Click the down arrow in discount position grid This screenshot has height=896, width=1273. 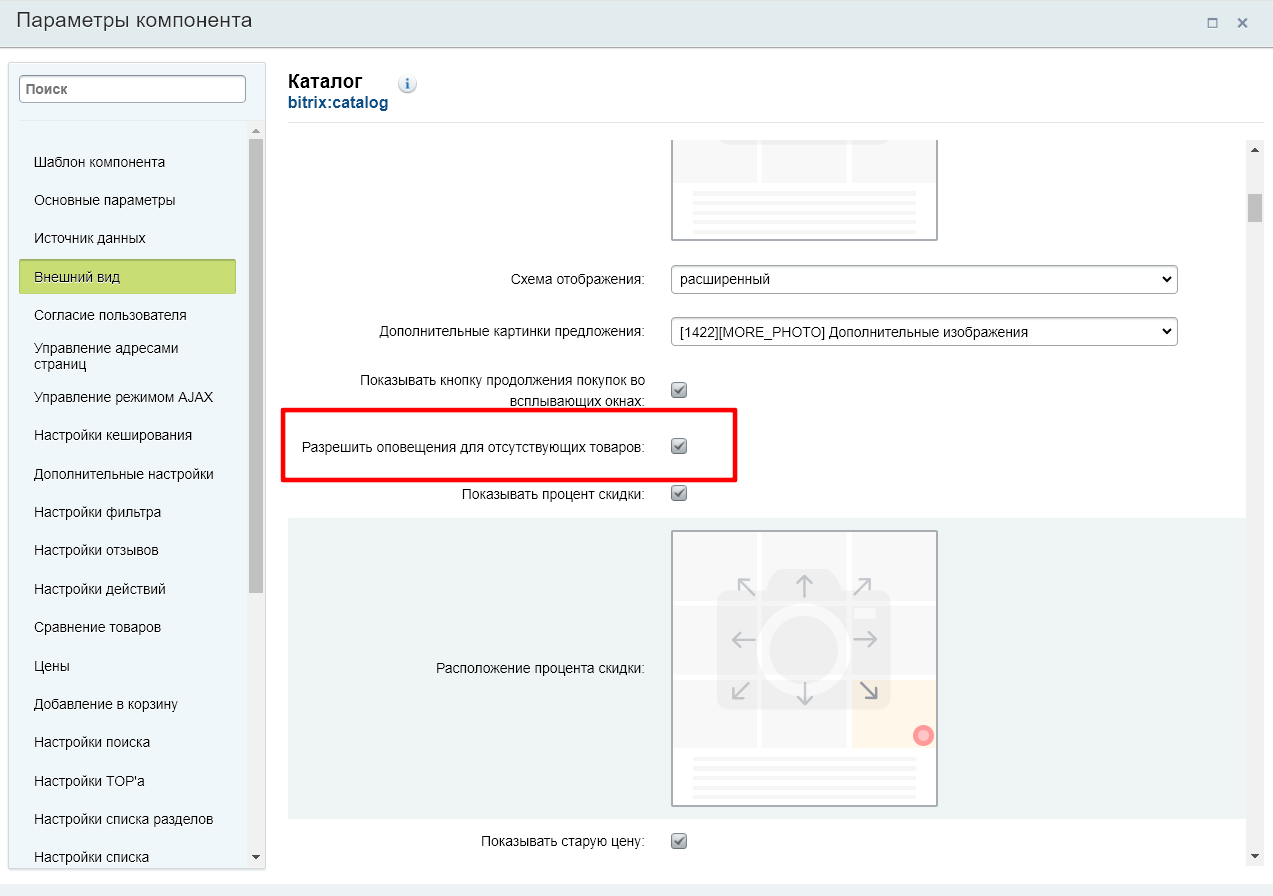(804, 694)
